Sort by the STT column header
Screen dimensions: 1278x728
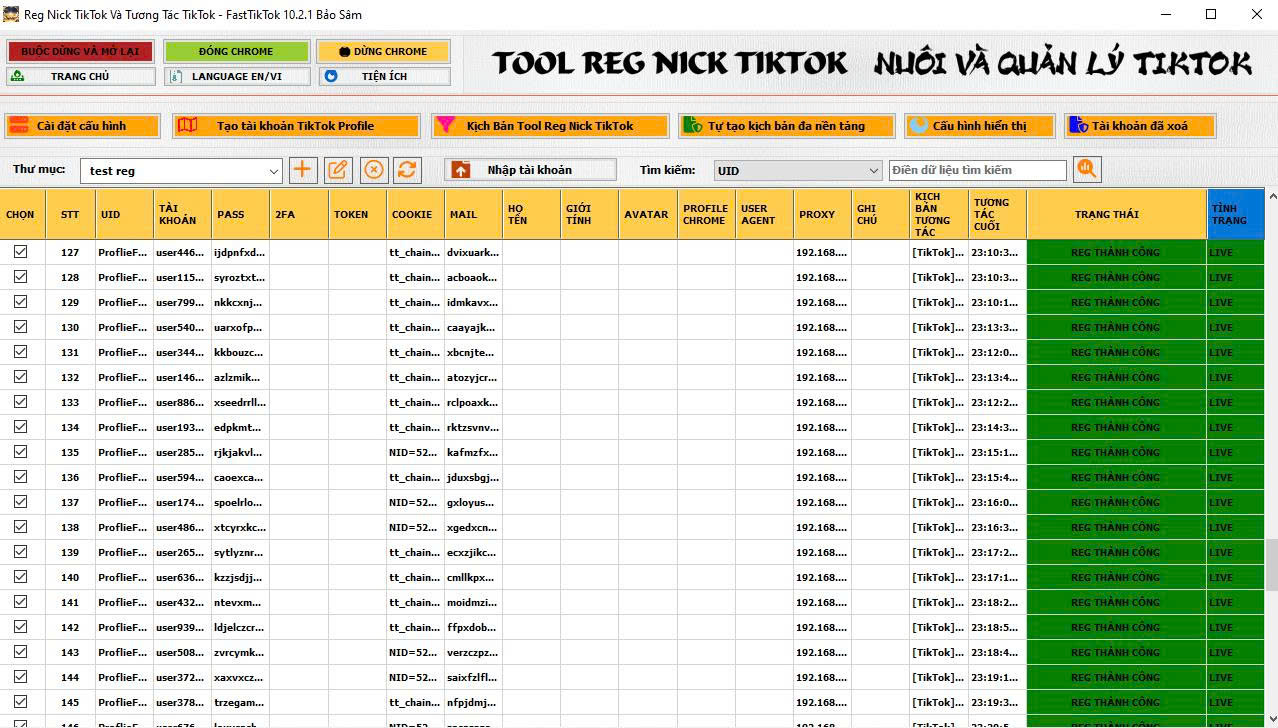[70, 214]
